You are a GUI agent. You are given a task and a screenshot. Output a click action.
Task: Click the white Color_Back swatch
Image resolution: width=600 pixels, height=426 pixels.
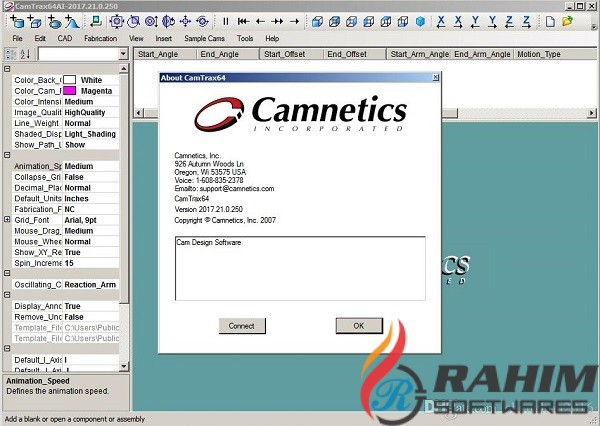[69, 80]
